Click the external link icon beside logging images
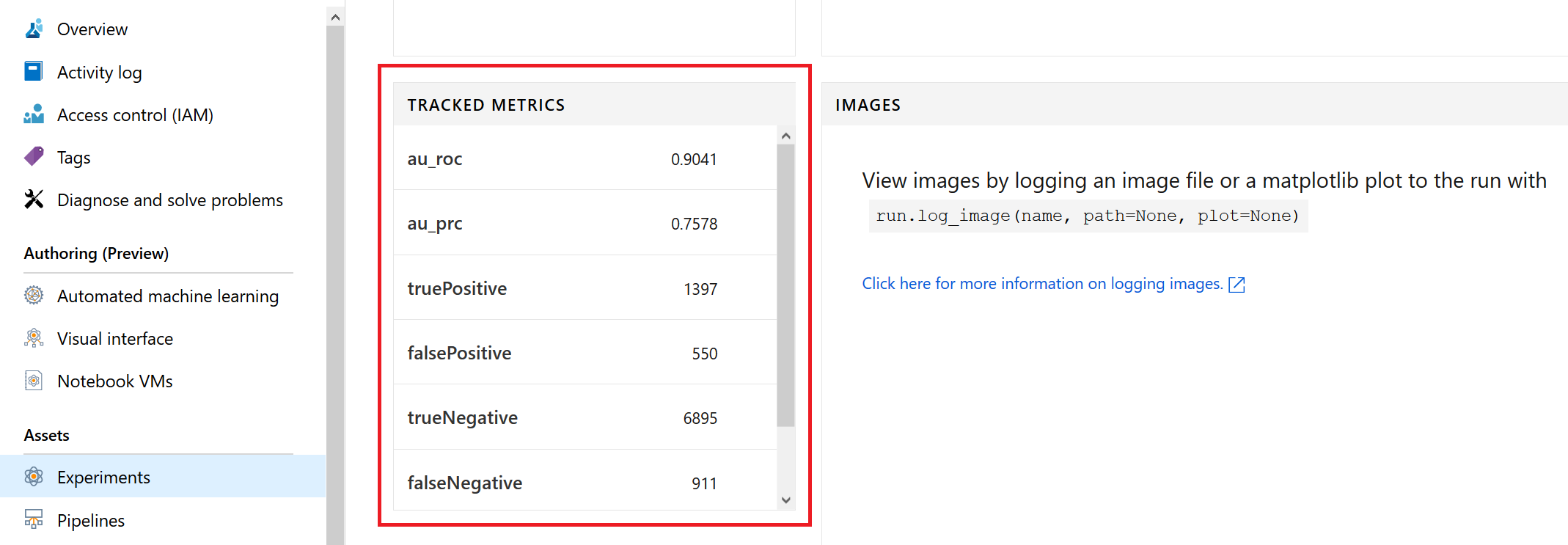This screenshot has width=1568, height=545. 1237,285
